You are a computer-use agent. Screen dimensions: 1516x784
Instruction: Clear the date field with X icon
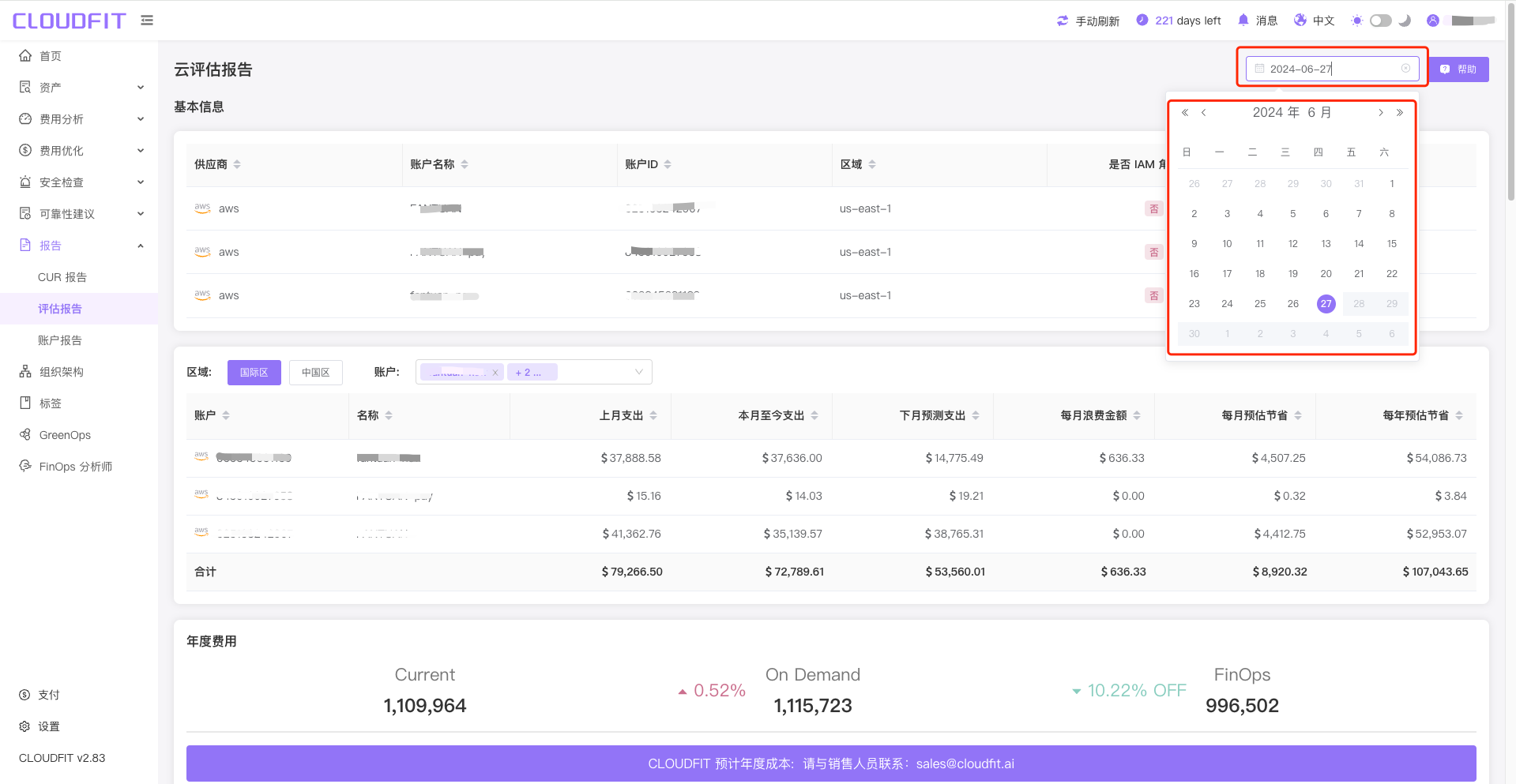1405,69
